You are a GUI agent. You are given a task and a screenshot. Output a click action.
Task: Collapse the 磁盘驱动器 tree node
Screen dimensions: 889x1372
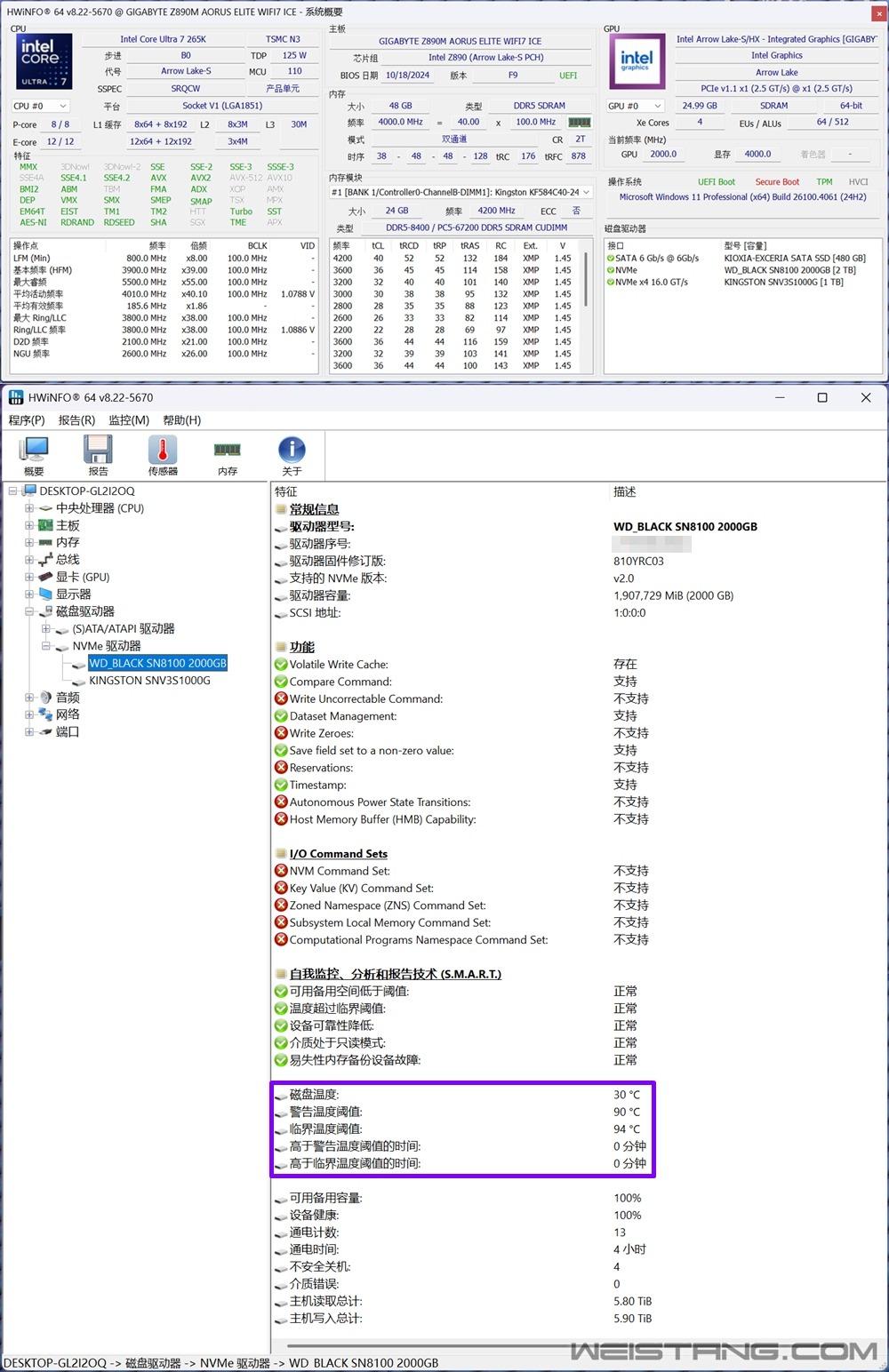click(x=29, y=611)
